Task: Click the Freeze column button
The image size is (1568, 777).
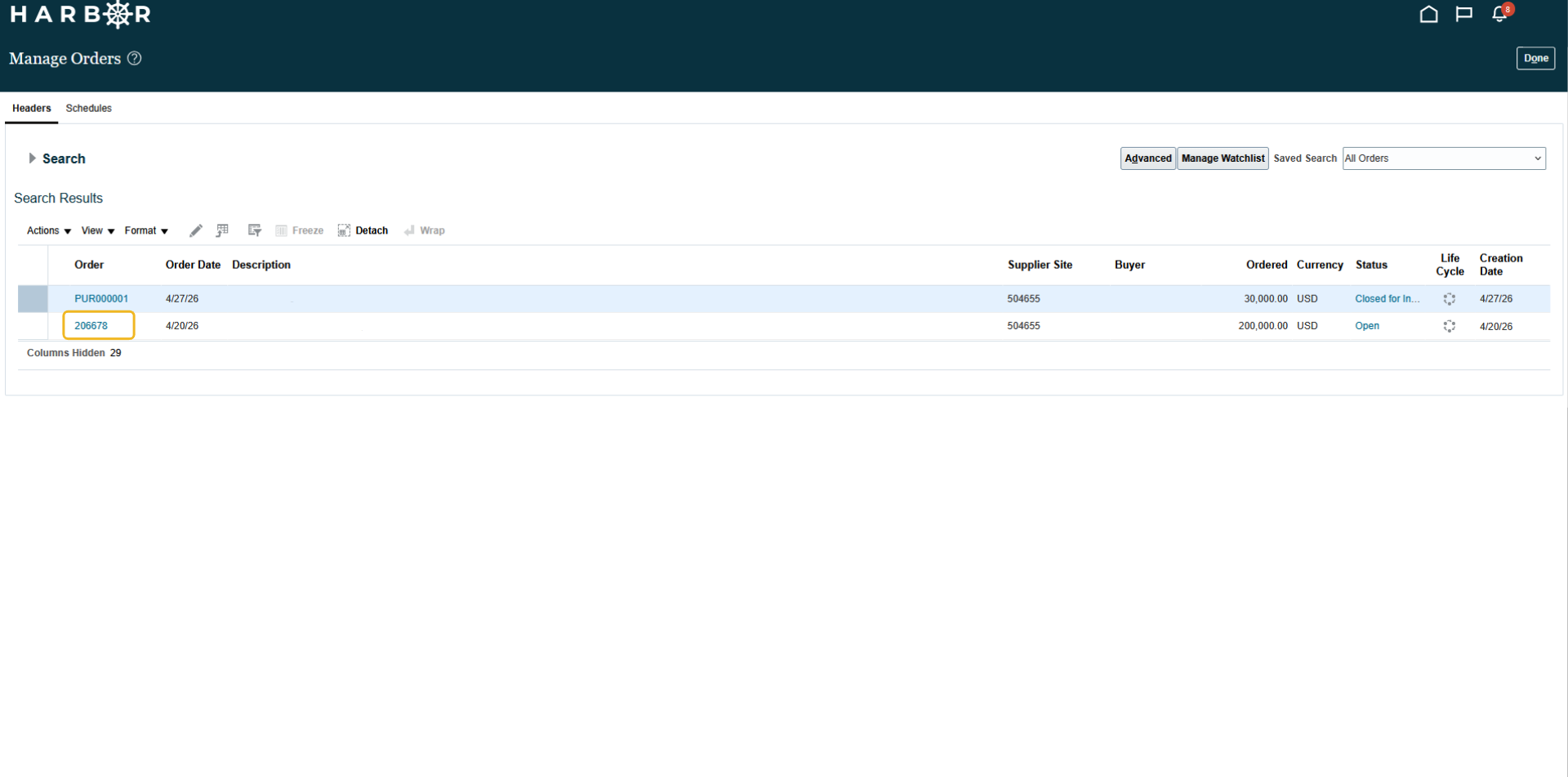Action: 300,230
